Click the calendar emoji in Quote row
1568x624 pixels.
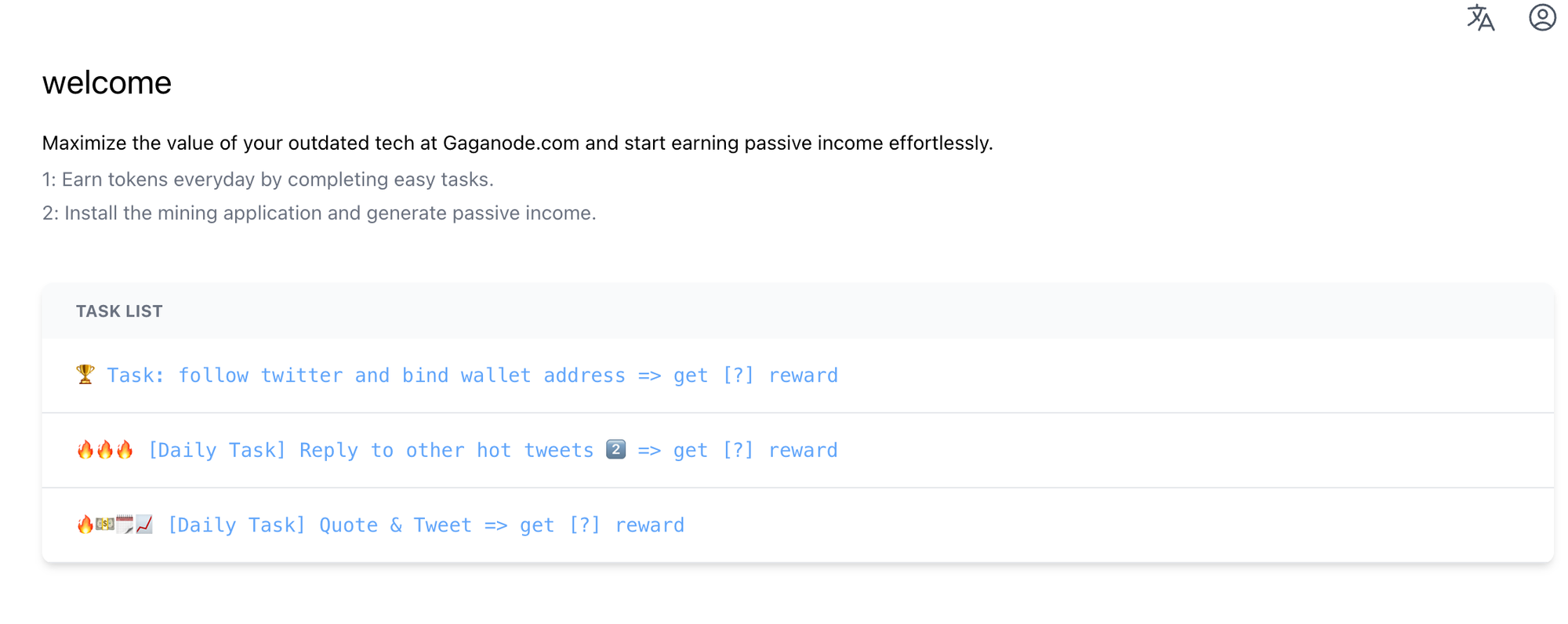coord(125,524)
